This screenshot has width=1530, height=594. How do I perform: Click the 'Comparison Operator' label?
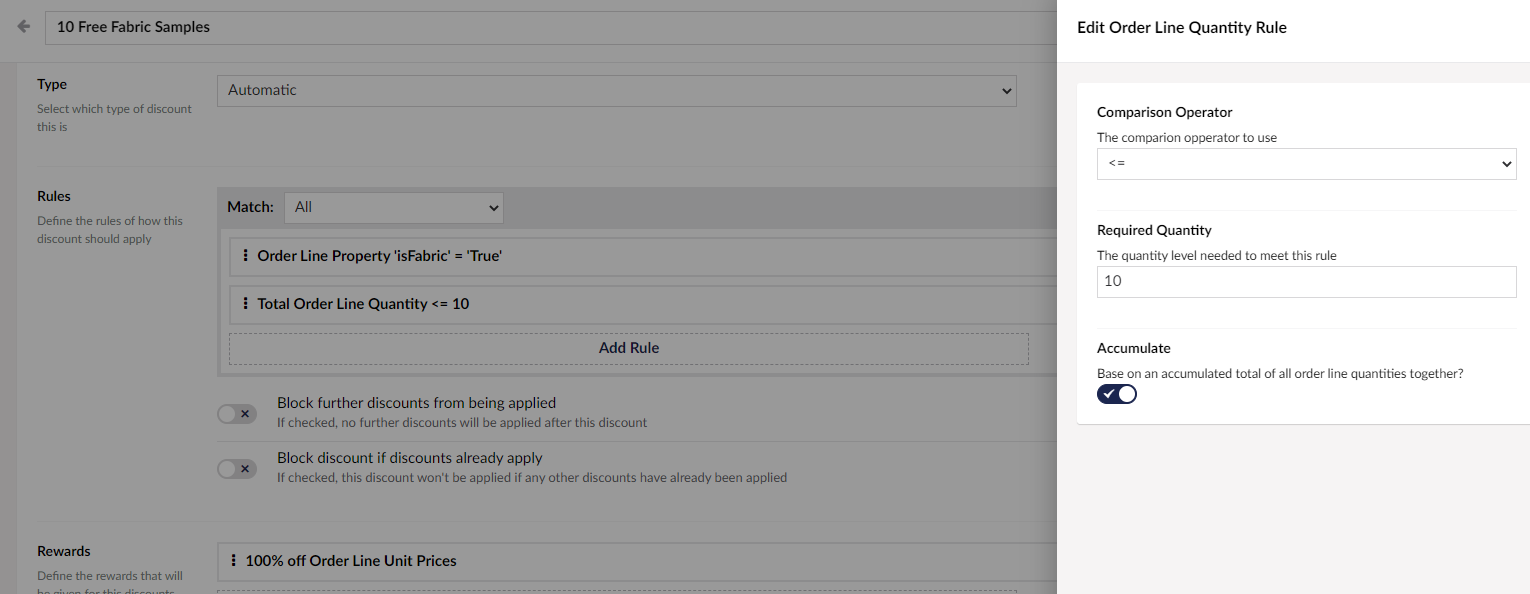pos(1165,112)
